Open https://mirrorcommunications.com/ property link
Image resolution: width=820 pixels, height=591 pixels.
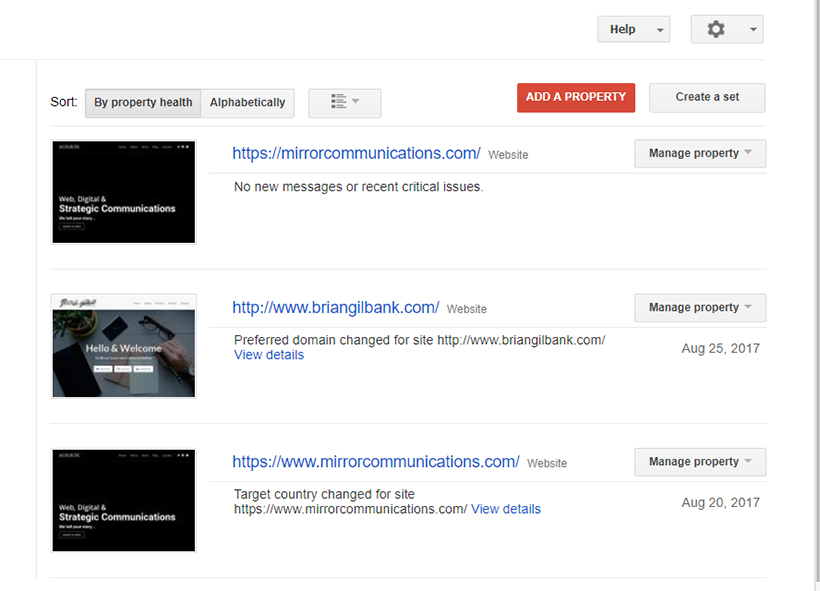356,153
